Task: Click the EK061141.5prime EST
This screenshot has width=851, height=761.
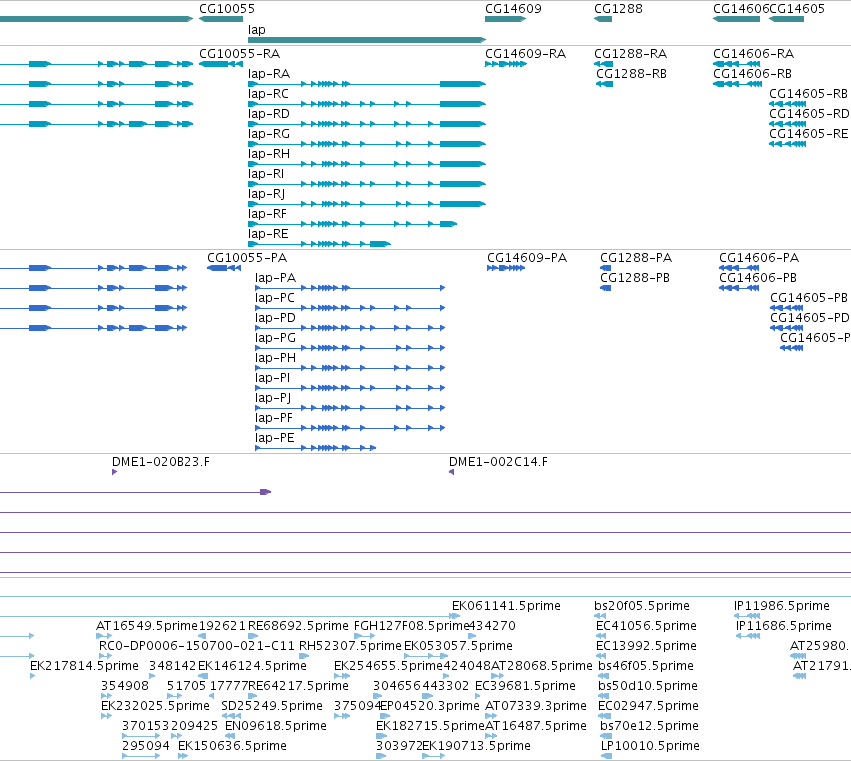Action: pyautogui.click(x=455, y=616)
